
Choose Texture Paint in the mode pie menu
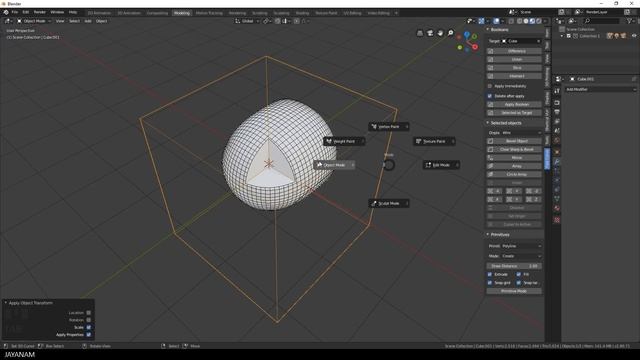click(434, 141)
